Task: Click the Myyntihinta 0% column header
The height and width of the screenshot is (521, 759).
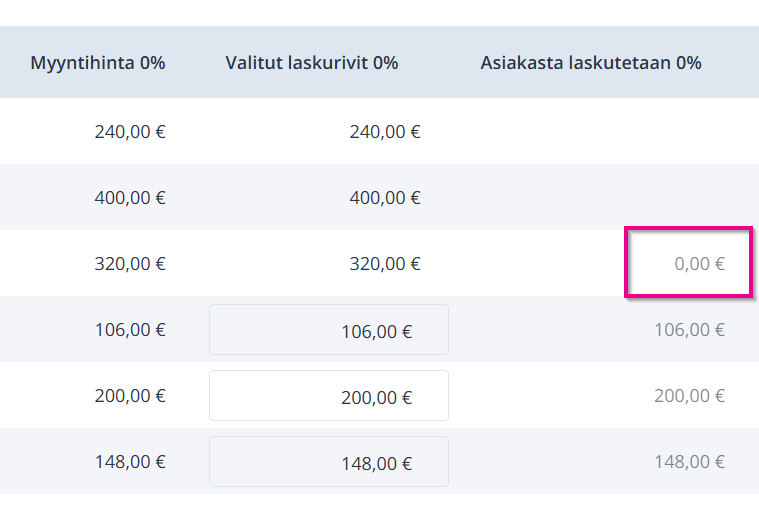Action: (x=98, y=63)
